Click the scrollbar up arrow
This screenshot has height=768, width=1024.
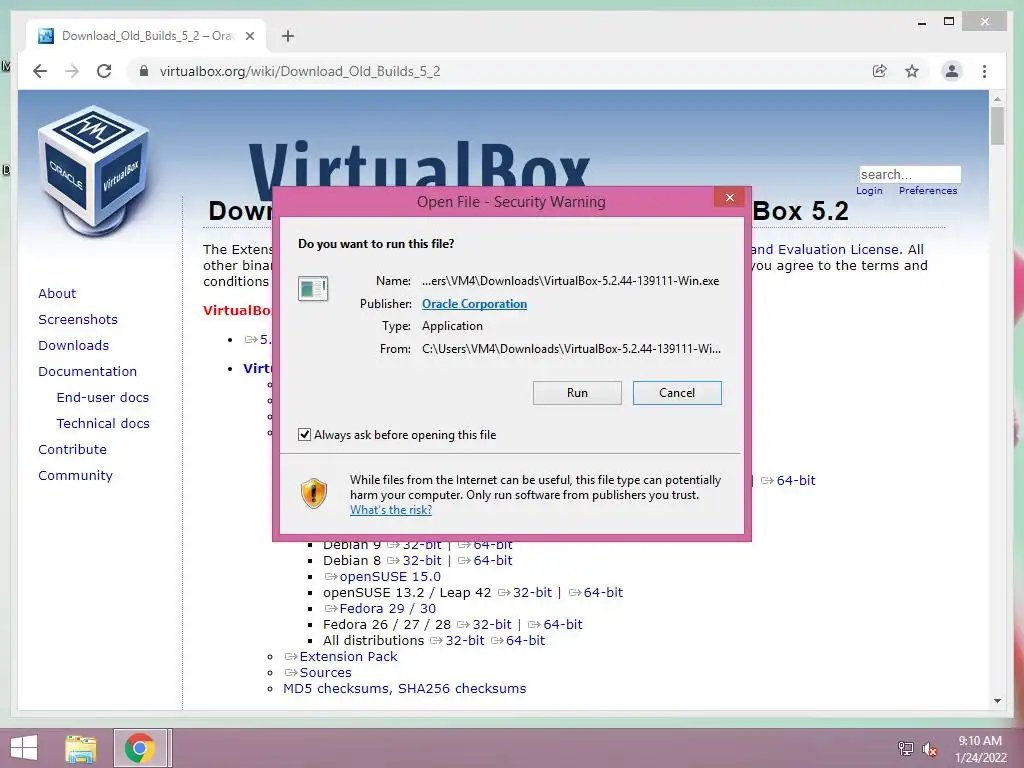tap(997, 99)
